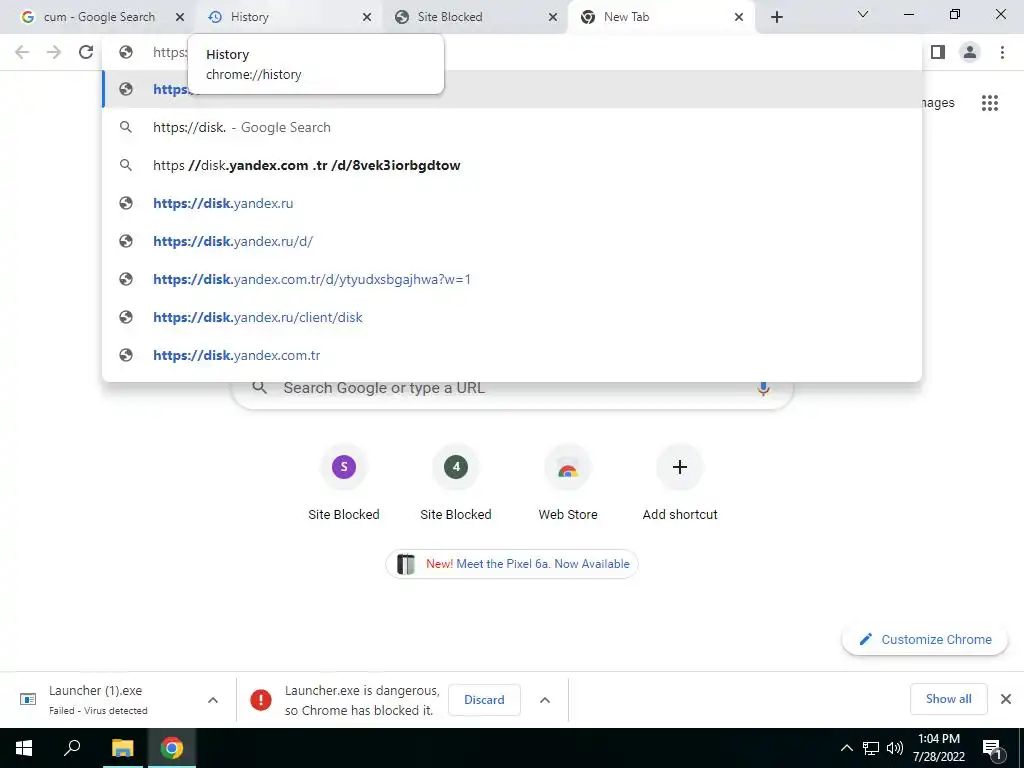Image resolution: width=1024 pixels, height=768 pixels.
Task: Select the highlighted first https suggestion
Action: click(x=512, y=89)
